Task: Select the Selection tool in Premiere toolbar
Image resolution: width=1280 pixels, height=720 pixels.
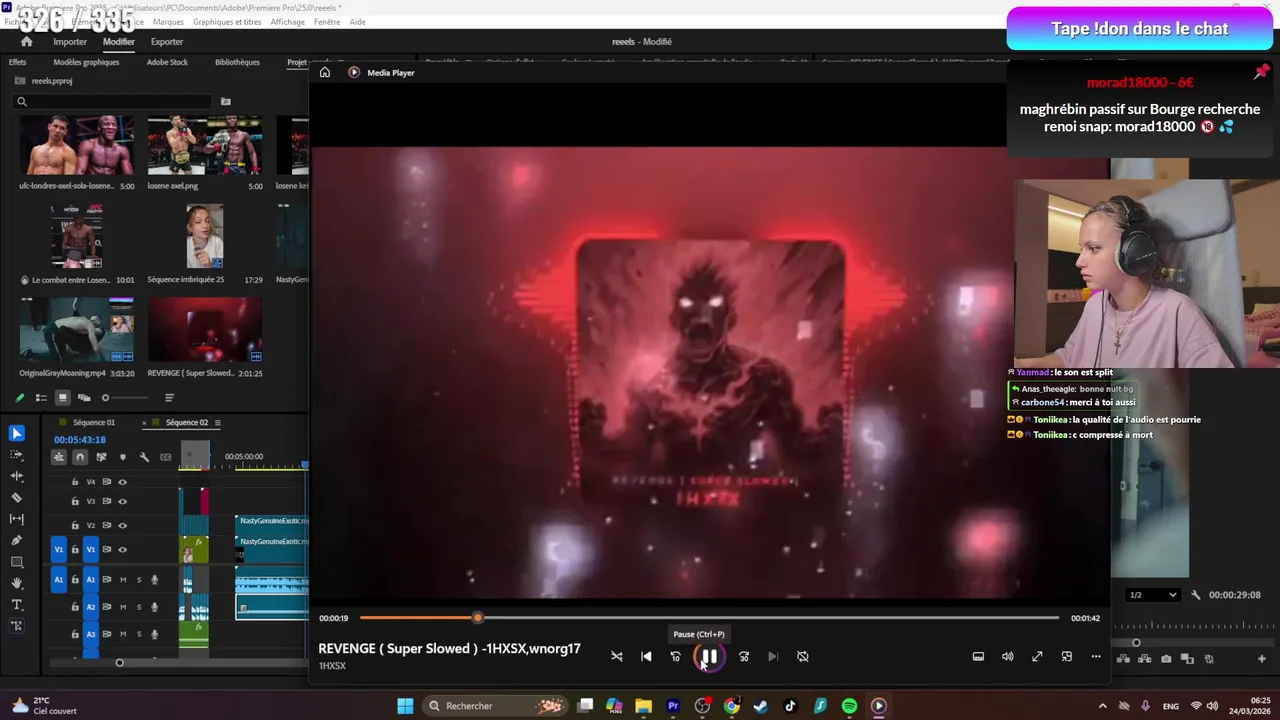Action: coord(17,433)
